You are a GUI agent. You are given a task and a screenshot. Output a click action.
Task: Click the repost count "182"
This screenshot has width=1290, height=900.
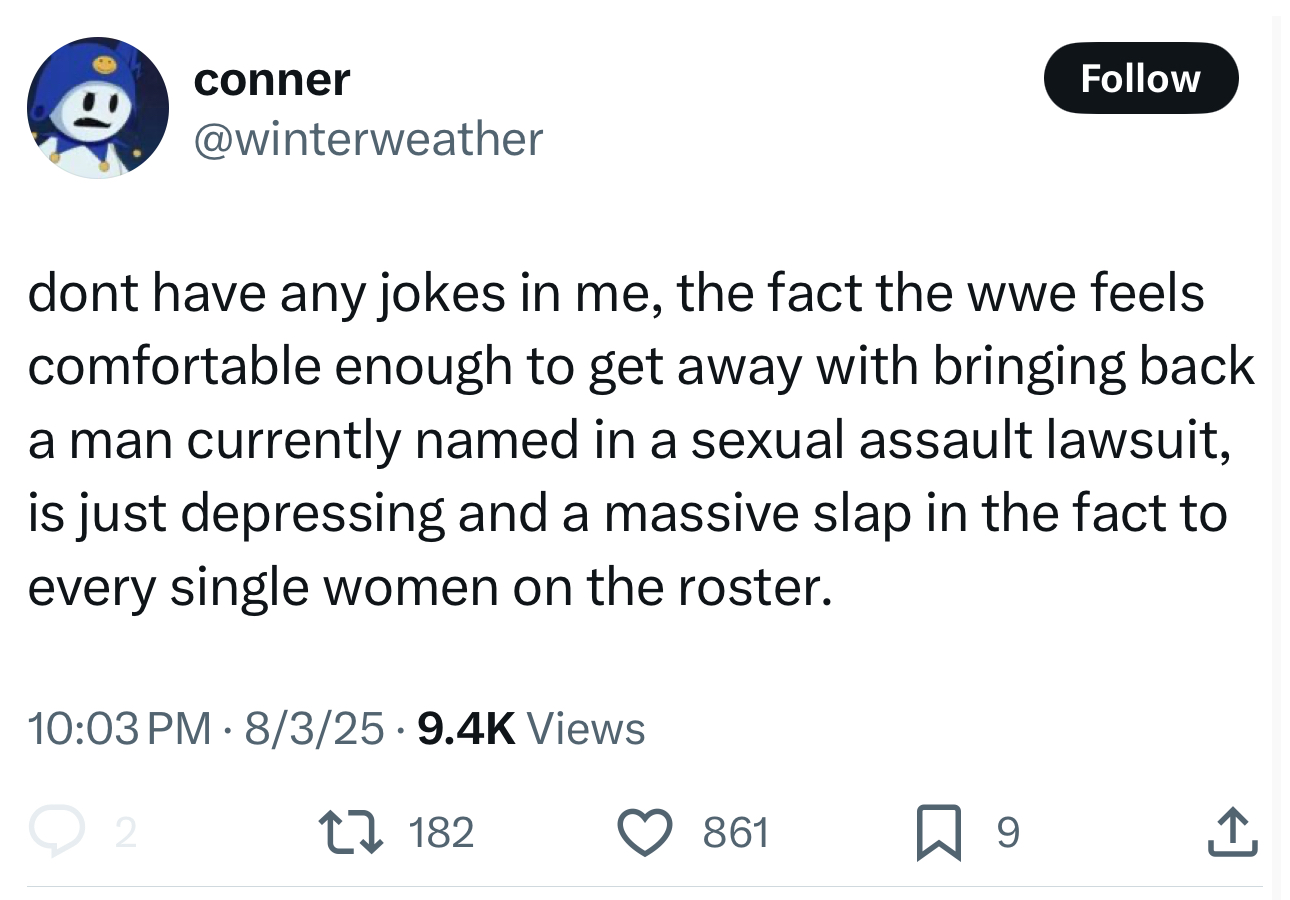pos(440,831)
